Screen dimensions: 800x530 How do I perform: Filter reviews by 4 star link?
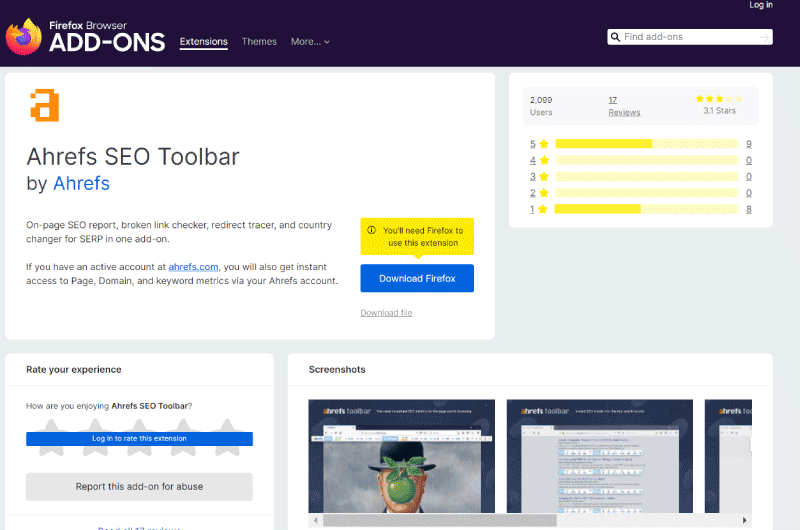tap(533, 160)
